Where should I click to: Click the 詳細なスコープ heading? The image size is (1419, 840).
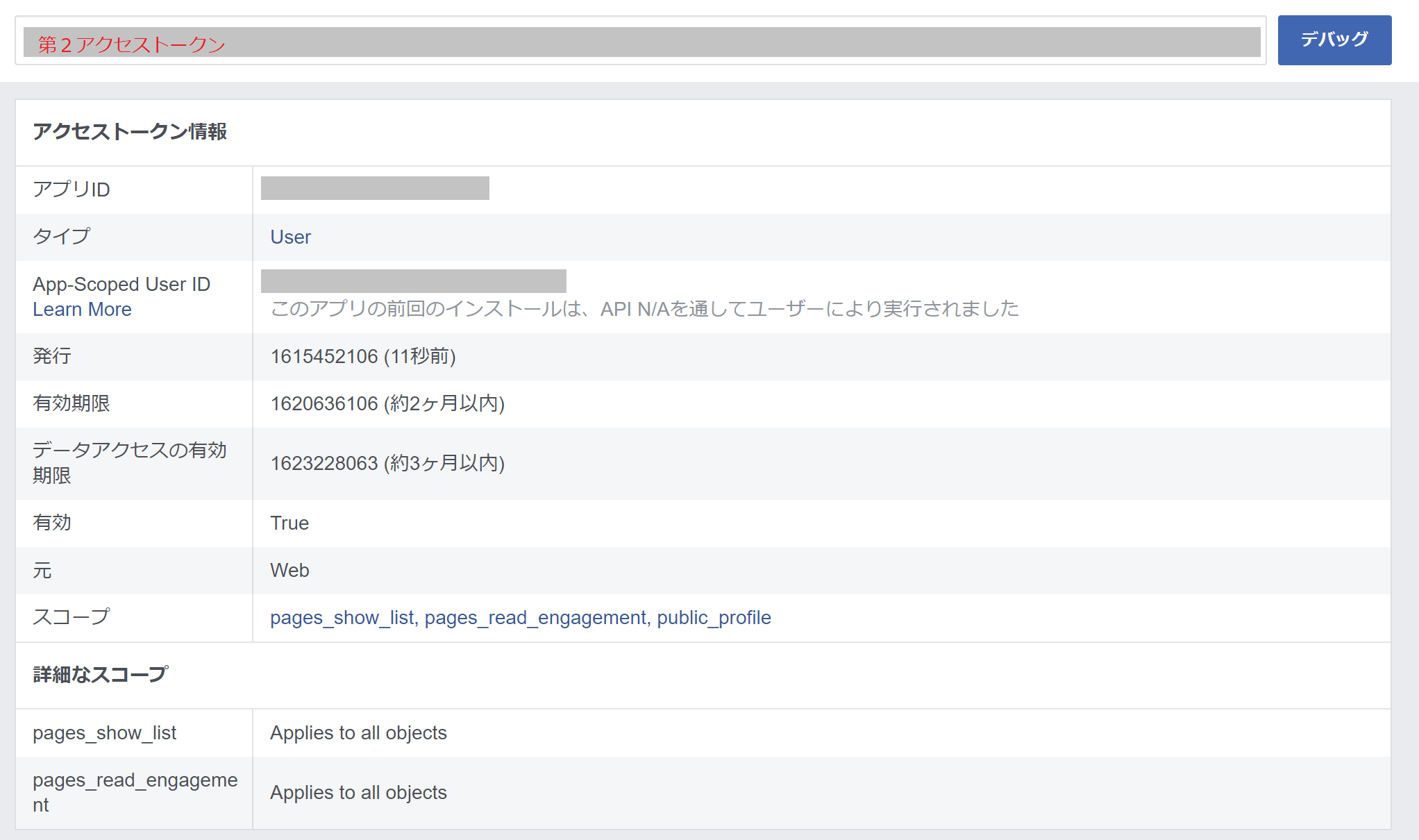pos(101,675)
